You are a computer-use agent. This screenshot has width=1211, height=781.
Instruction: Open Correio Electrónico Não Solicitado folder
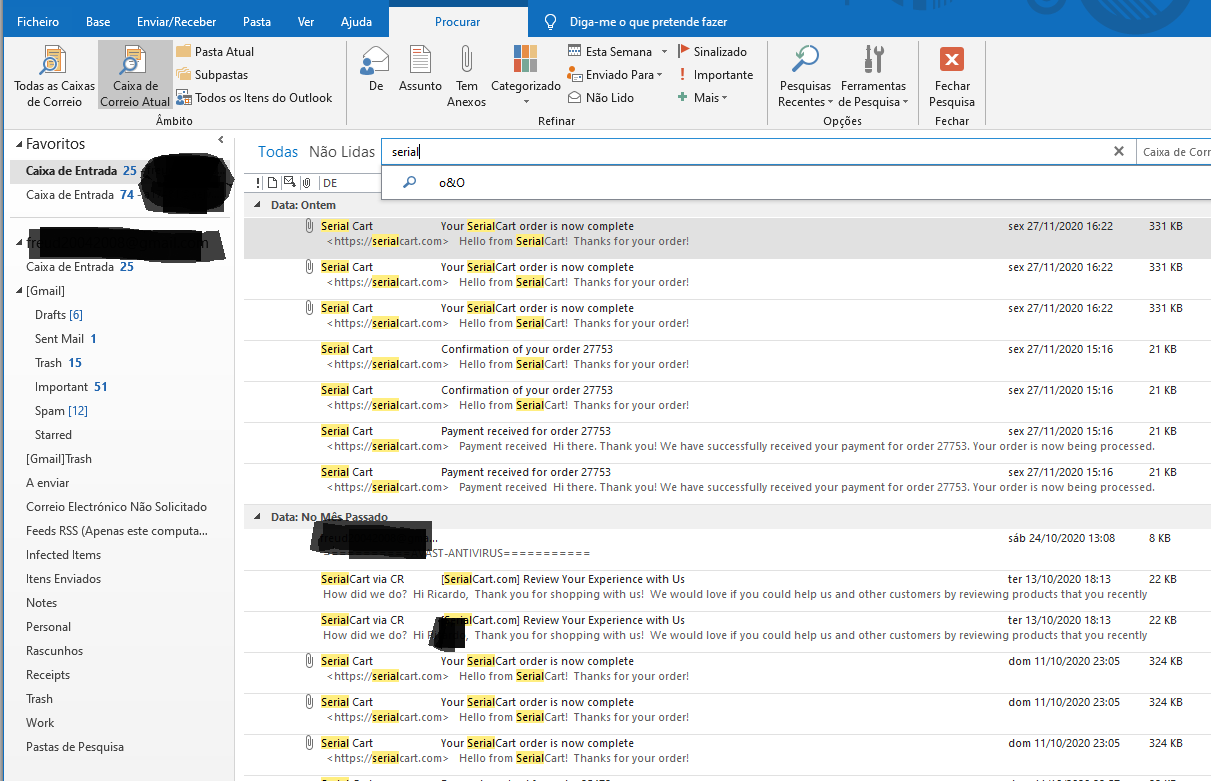pos(116,507)
